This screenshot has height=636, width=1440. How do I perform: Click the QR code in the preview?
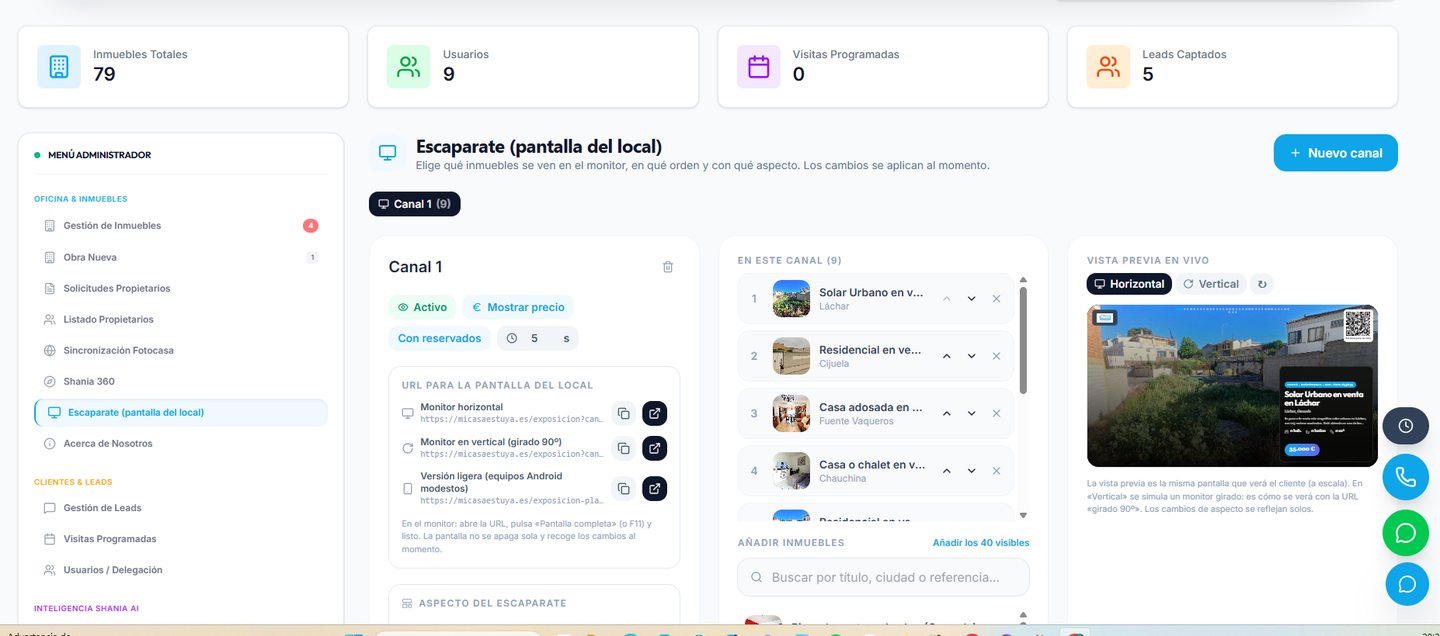click(x=1358, y=325)
